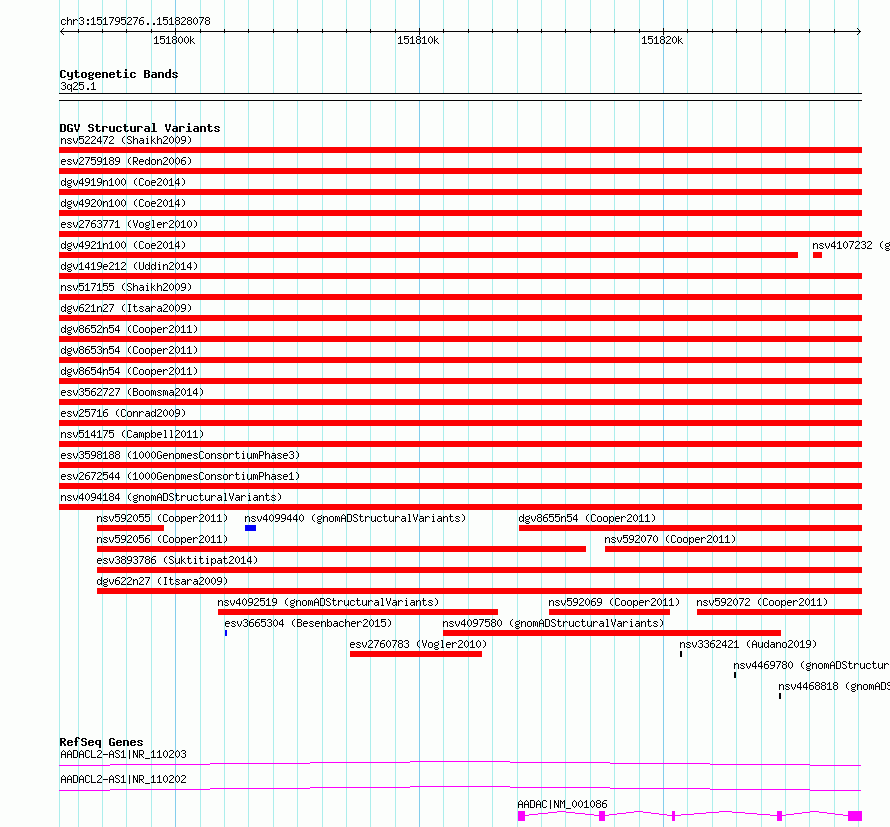Open variant dgv8655n54 (Cooper2011)
Screen dimensions: 890x827
tap(691, 528)
